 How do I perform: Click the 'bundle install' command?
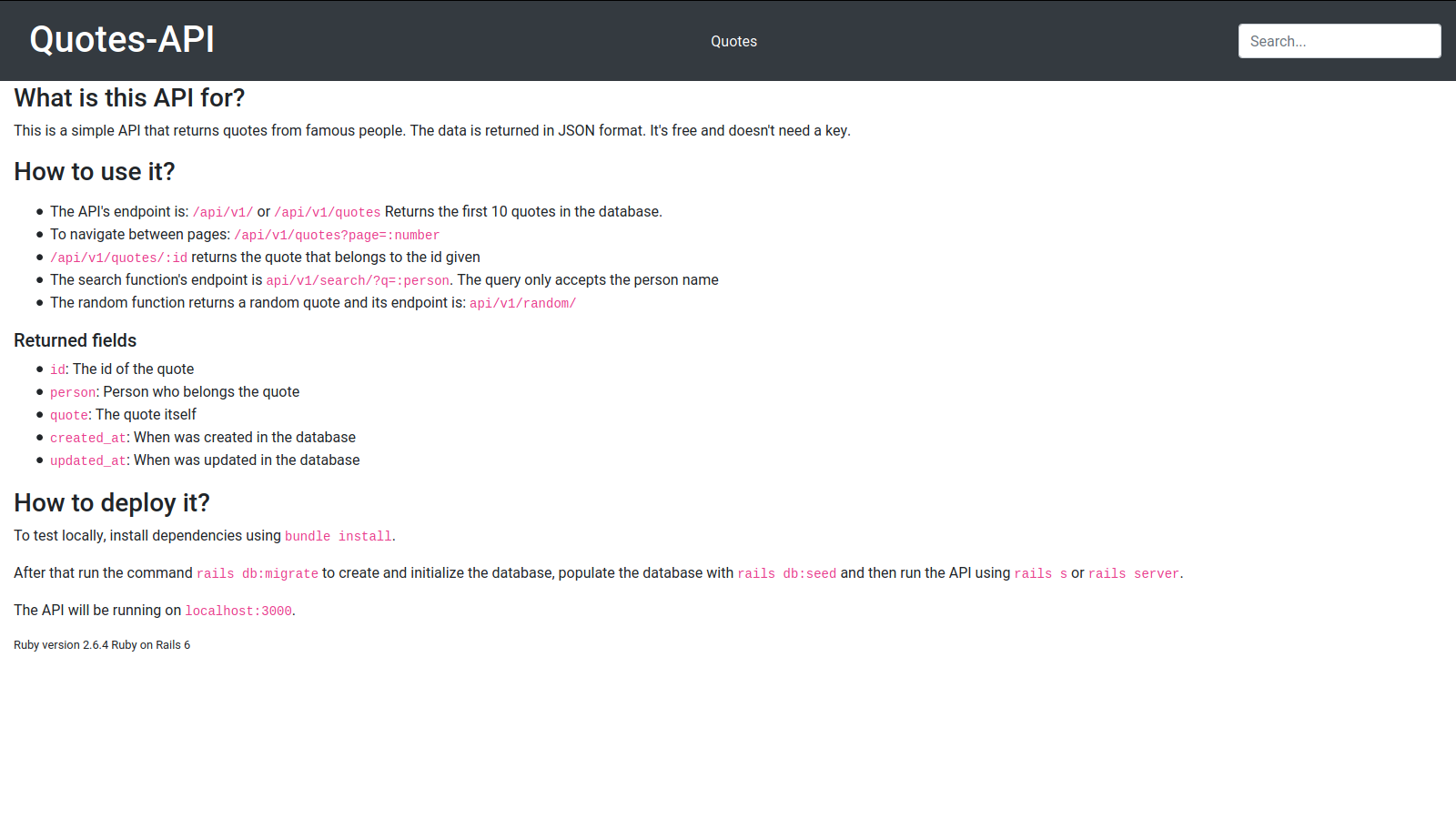click(x=339, y=536)
